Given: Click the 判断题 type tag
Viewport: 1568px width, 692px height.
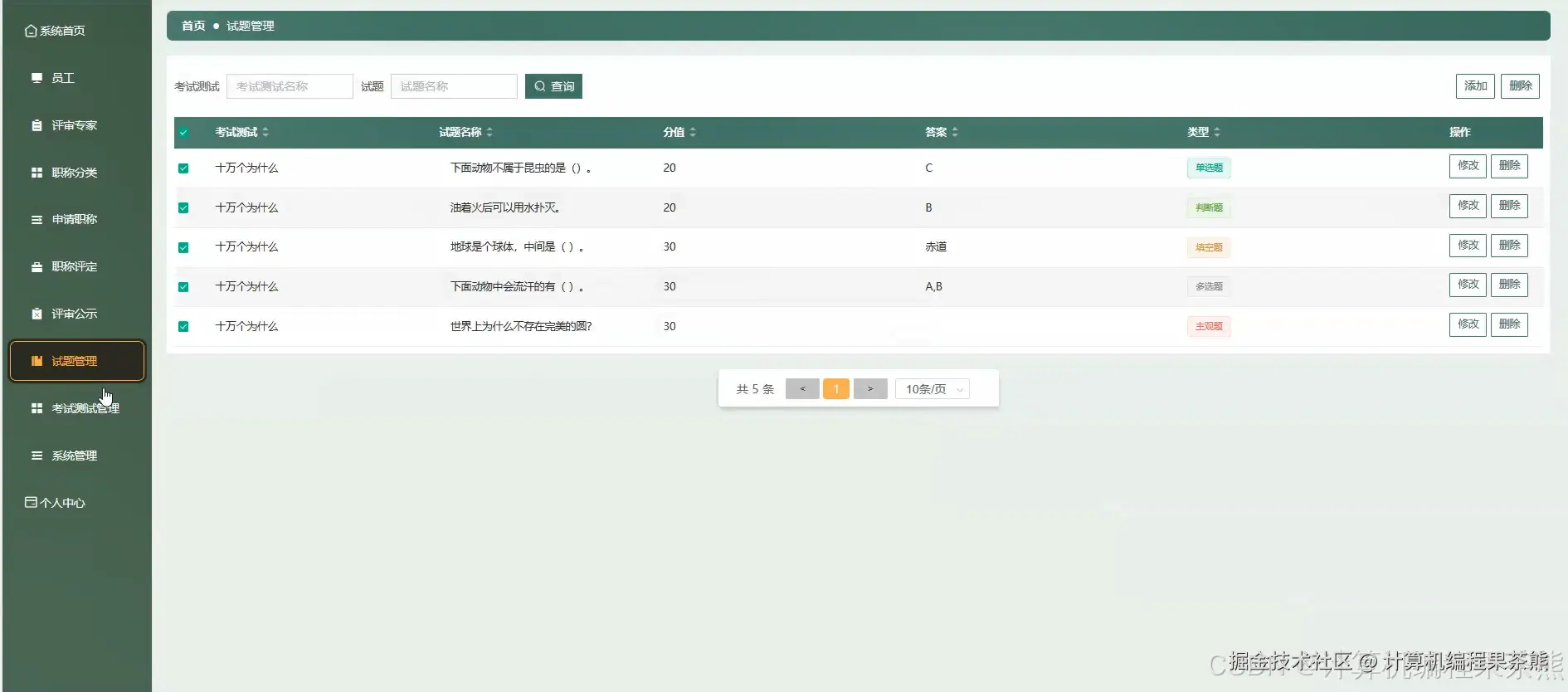Looking at the screenshot, I should pyautogui.click(x=1209, y=207).
